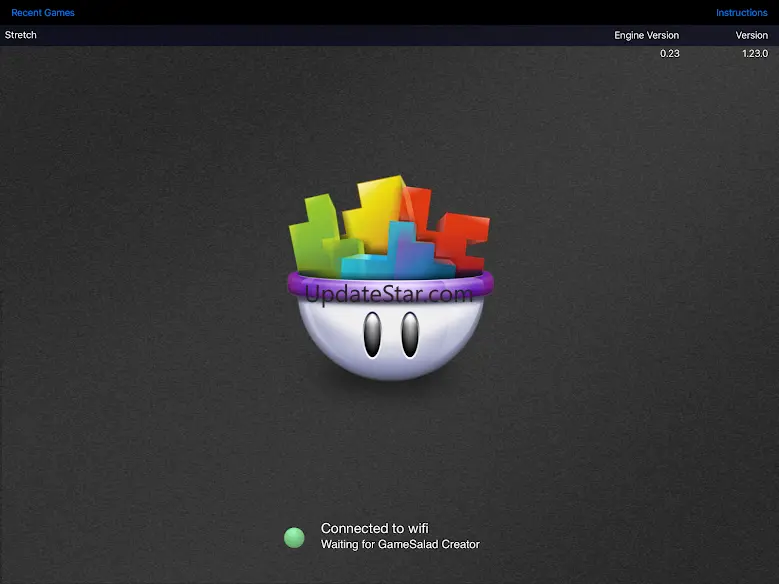Open the Instructions page

coord(741,13)
